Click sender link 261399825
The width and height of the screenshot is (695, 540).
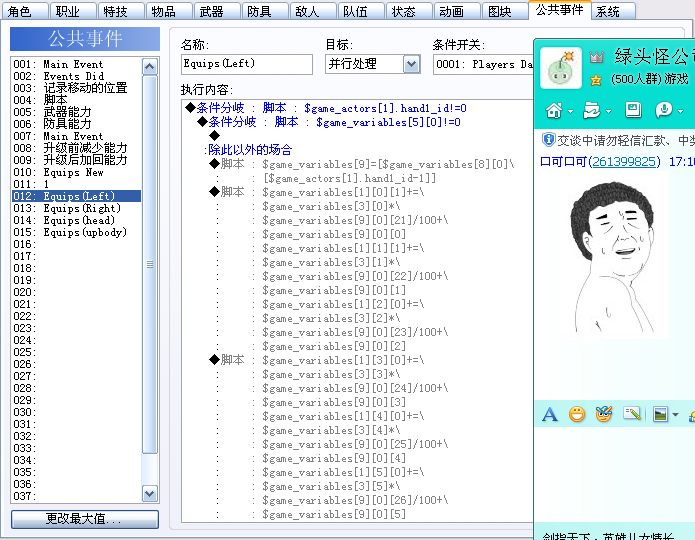pyautogui.click(x=624, y=161)
